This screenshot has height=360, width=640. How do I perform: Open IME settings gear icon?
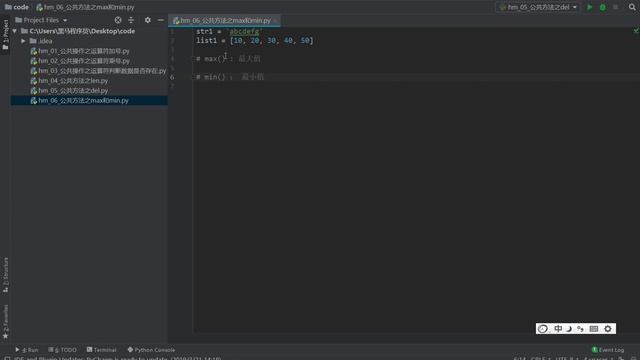[x=608, y=329]
